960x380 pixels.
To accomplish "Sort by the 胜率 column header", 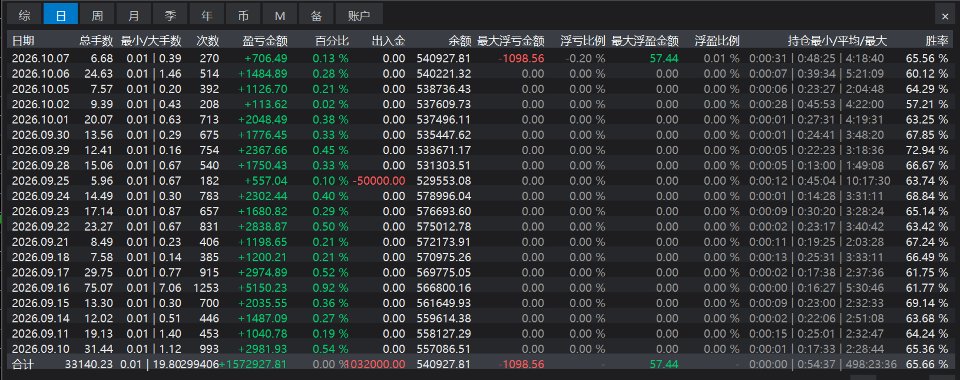I will 937,41.
